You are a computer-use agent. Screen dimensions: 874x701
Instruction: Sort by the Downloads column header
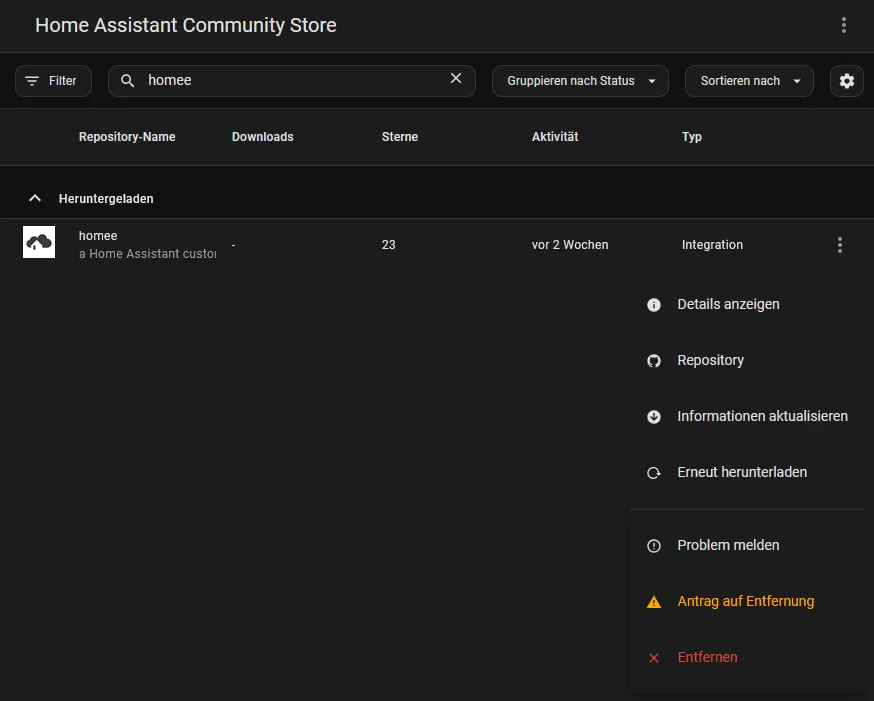click(x=263, y=137)
